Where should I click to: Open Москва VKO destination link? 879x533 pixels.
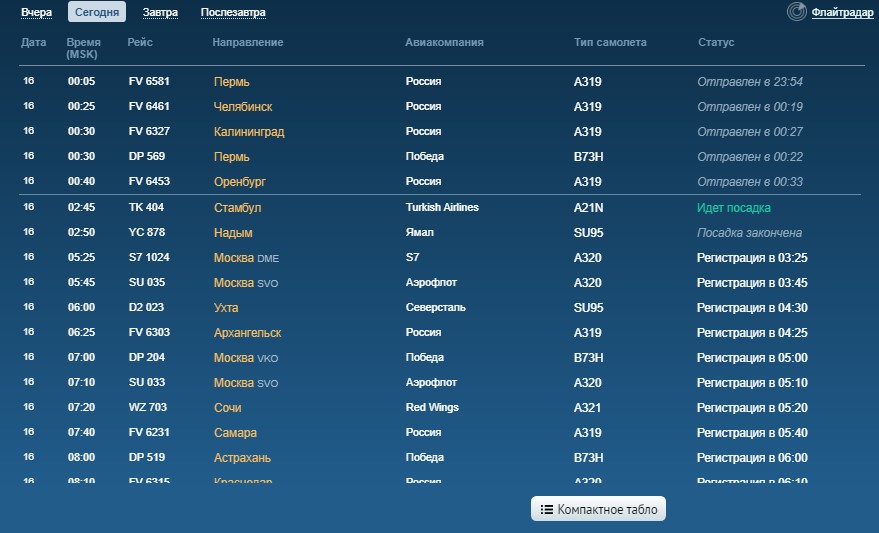[x=246, y=358]
